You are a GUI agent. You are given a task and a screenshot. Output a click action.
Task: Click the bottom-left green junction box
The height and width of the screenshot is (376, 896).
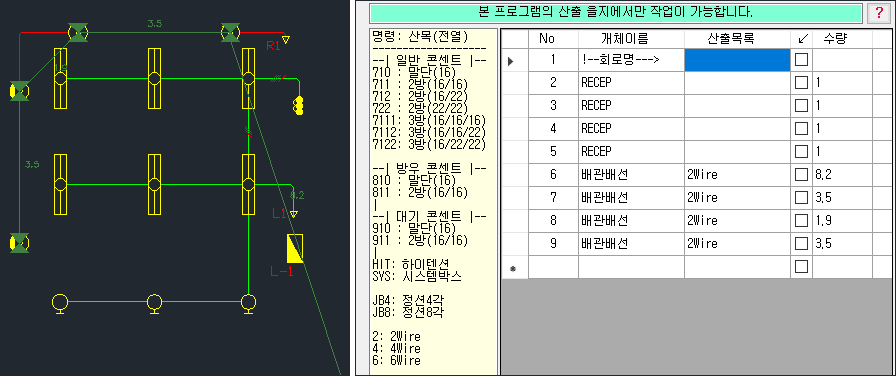tap(19, 243)
